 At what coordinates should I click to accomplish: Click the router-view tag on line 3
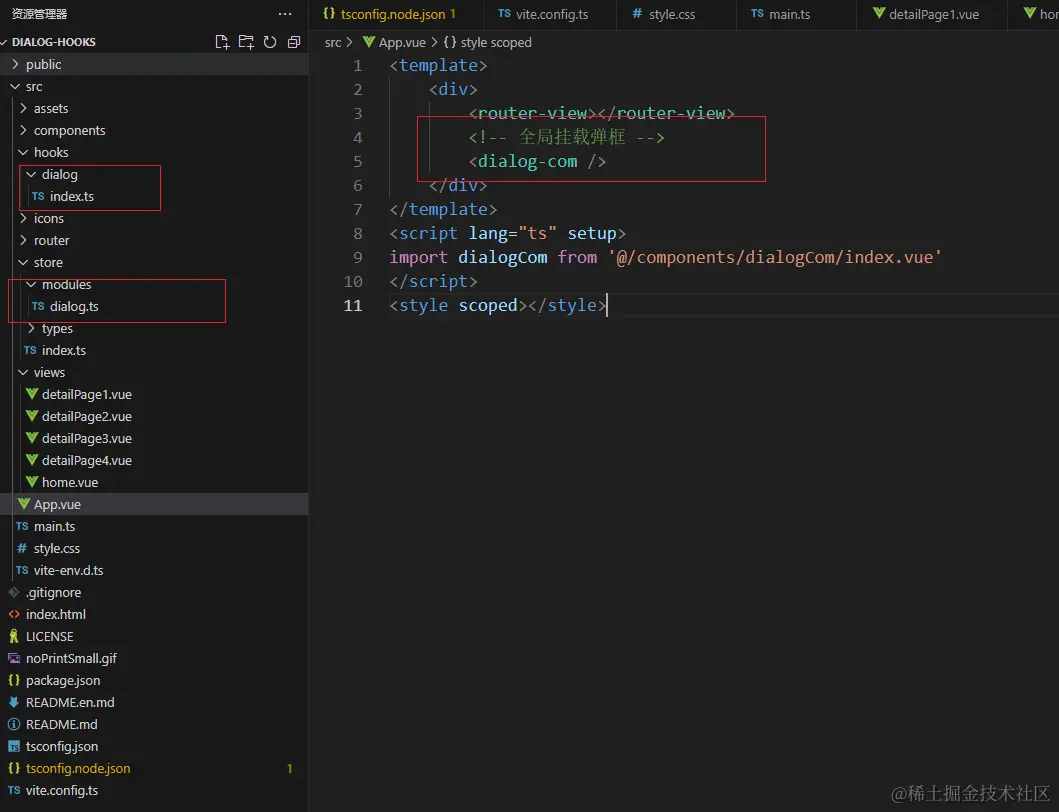(x=601, y=113)
